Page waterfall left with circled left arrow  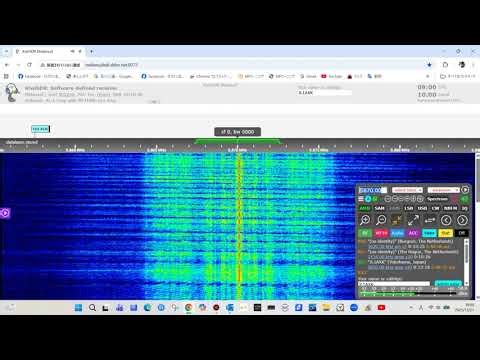pyautogui.click(x=446, y=220)
